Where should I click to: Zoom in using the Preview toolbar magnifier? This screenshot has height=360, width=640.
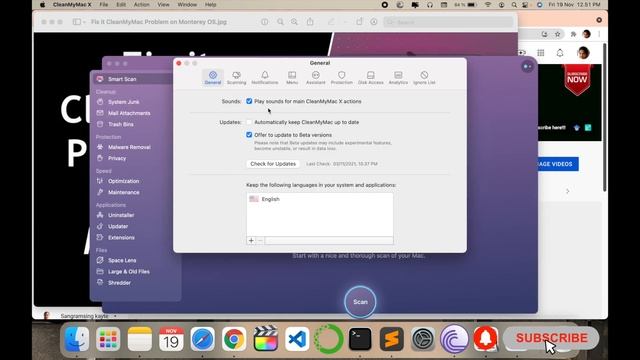tap(294, 22)
